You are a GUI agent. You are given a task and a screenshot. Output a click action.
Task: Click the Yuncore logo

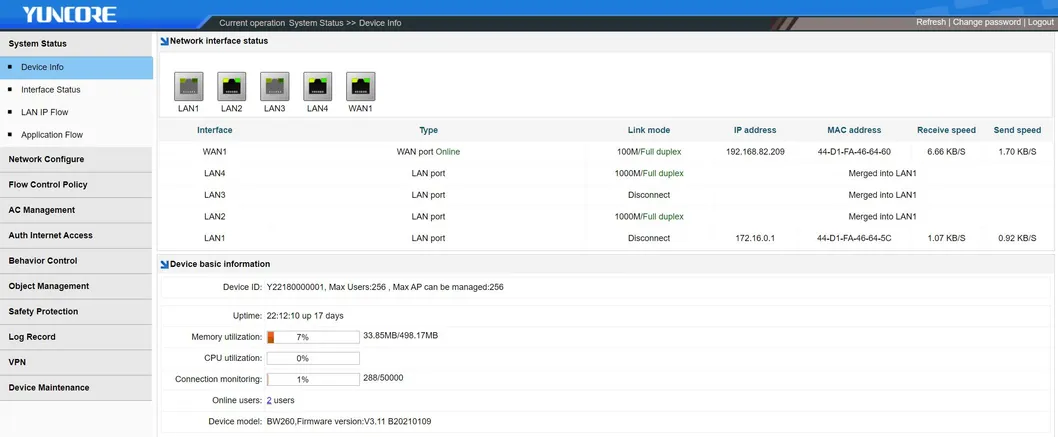pyautogui.click(x=70, y=15)
